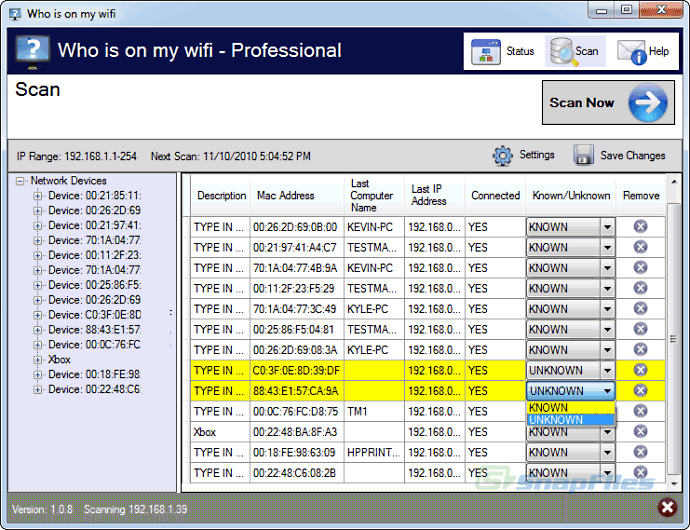Choose KNOWN in open dropdown list
The image size is (690, 530).
[570, 407]
